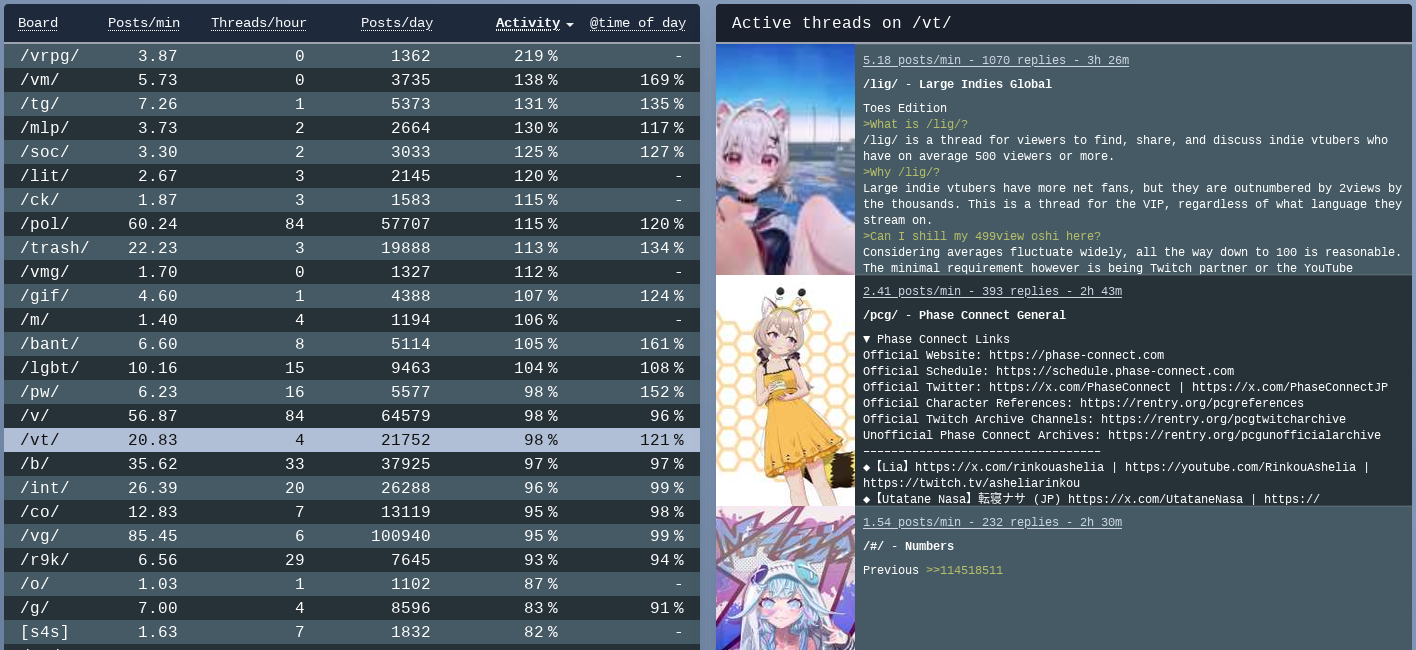Open the Phase Connect General thumbnail

(x=786, y=391)
